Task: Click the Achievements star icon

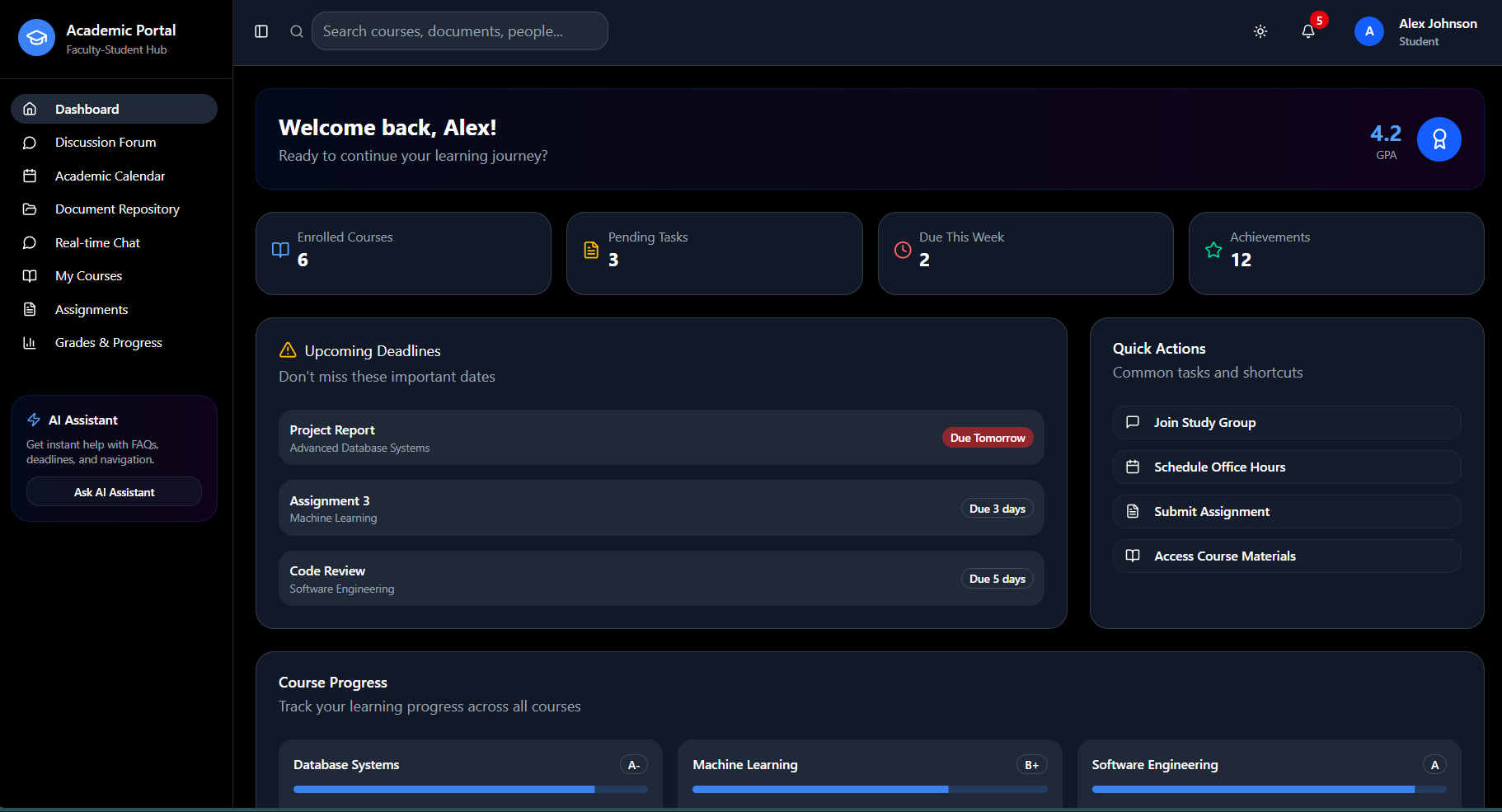Action: (1213, 250)
